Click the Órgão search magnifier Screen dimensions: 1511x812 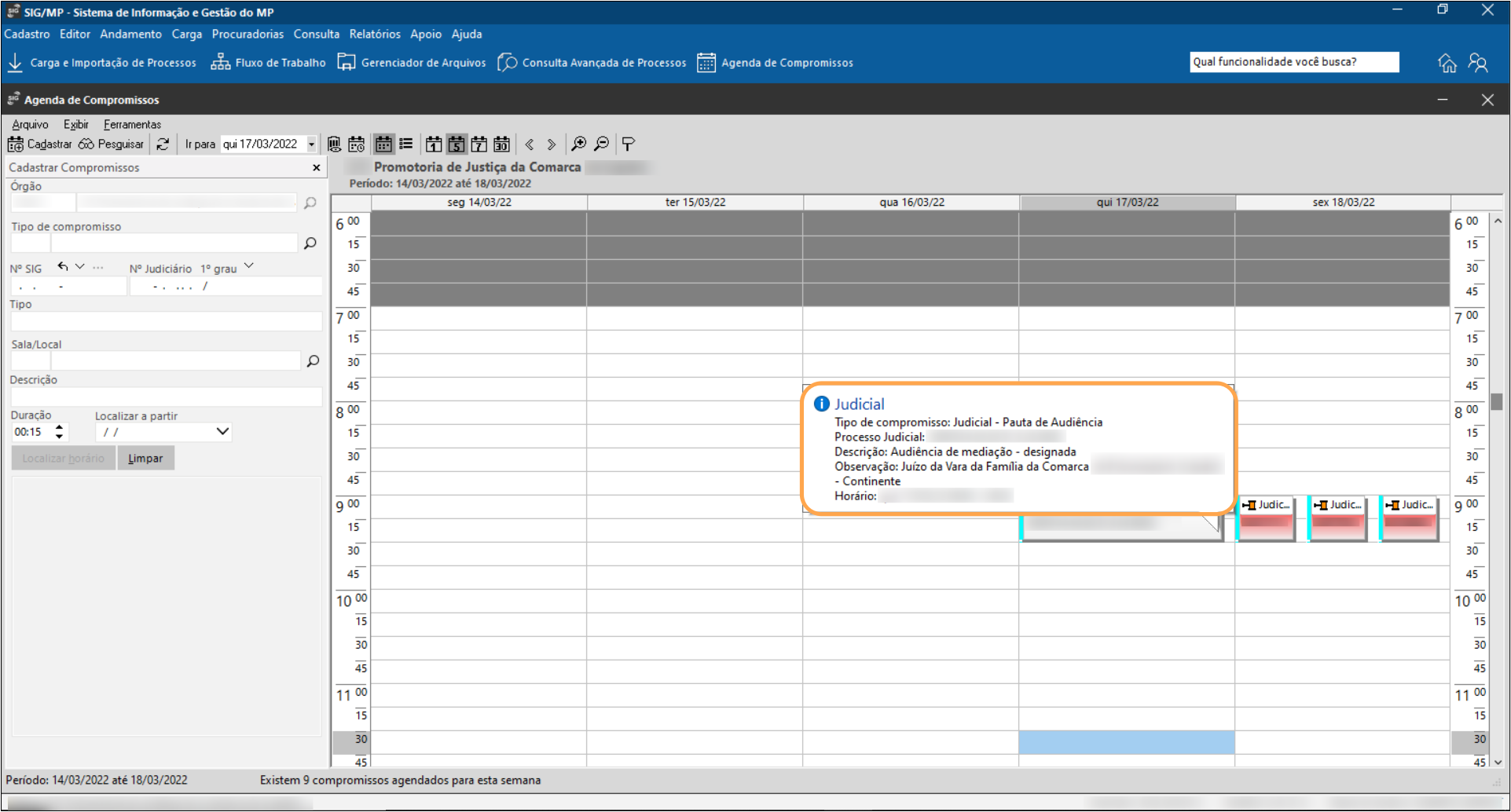[310, 203]
